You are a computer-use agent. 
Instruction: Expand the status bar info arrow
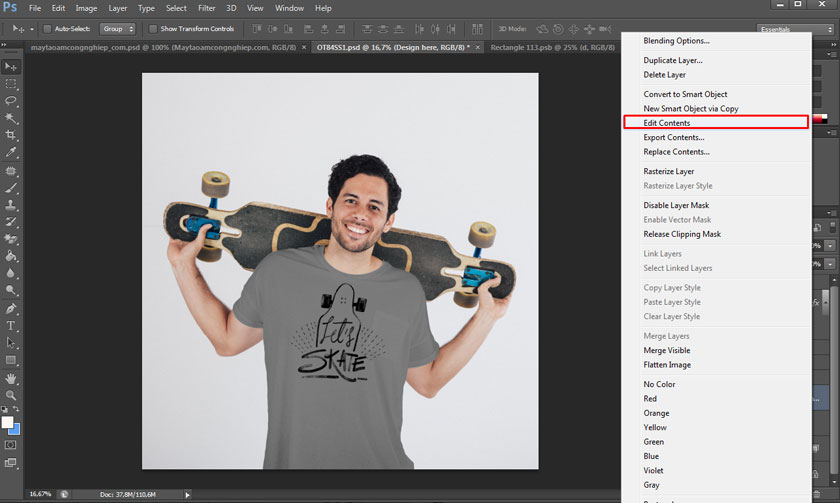pos(188,495)
